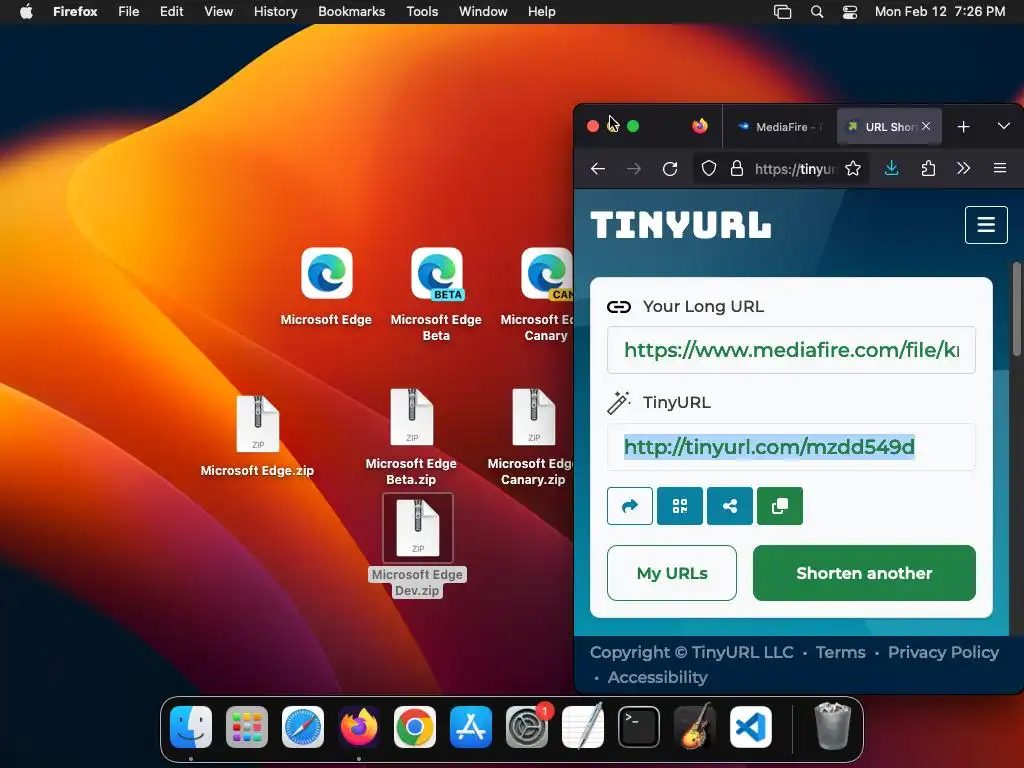Open the Help menu

[x=541, y=12]
